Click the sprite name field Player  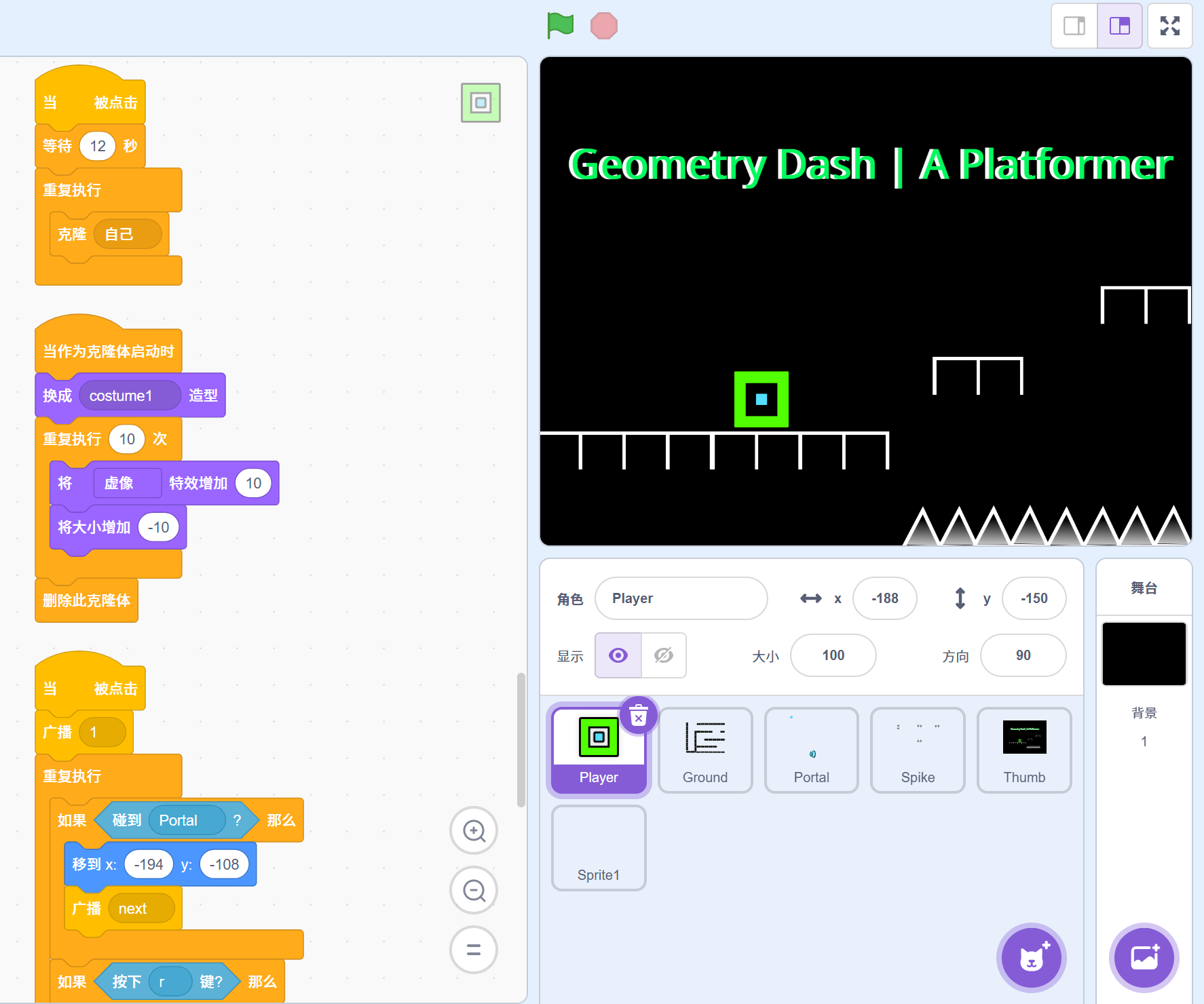[x=680, y=598]
